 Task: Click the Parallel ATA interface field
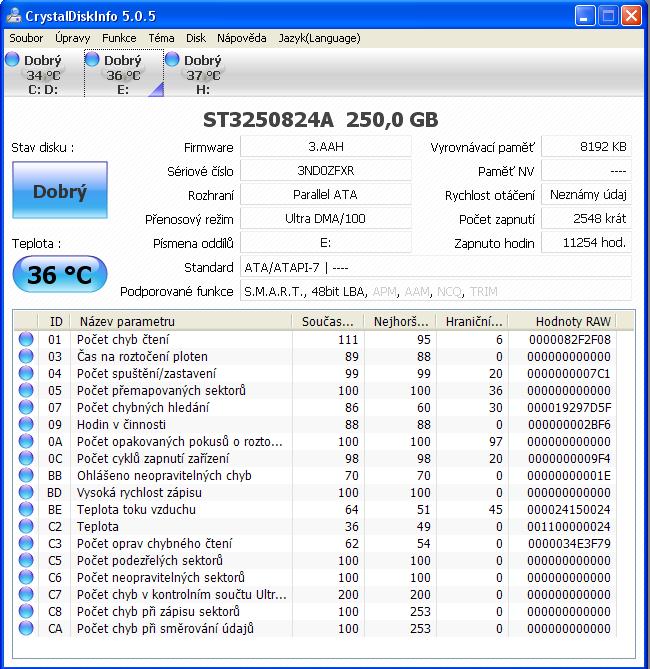(x=326, y=195)
